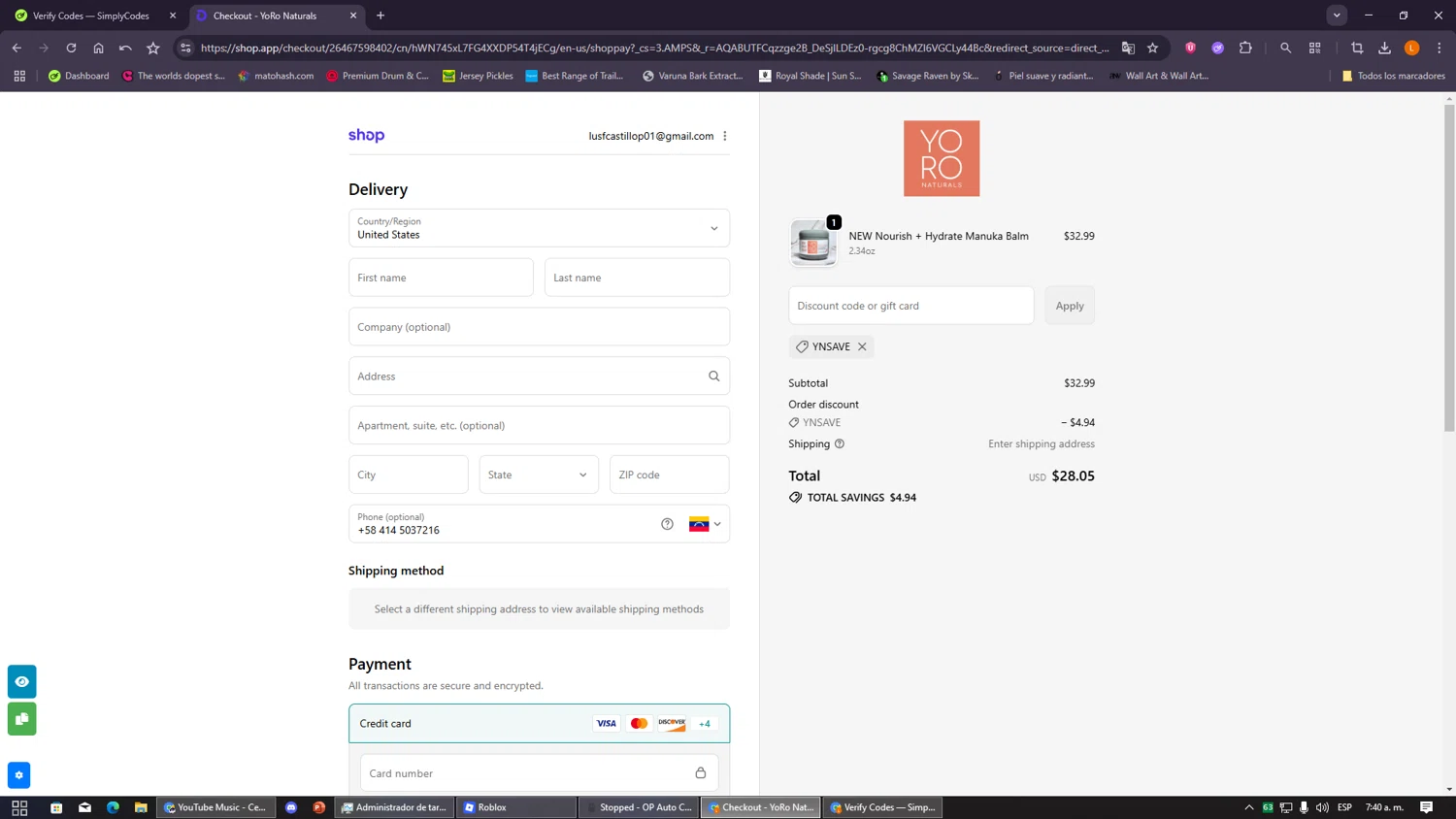Open the Dashboard bookmark

[79, 76]
